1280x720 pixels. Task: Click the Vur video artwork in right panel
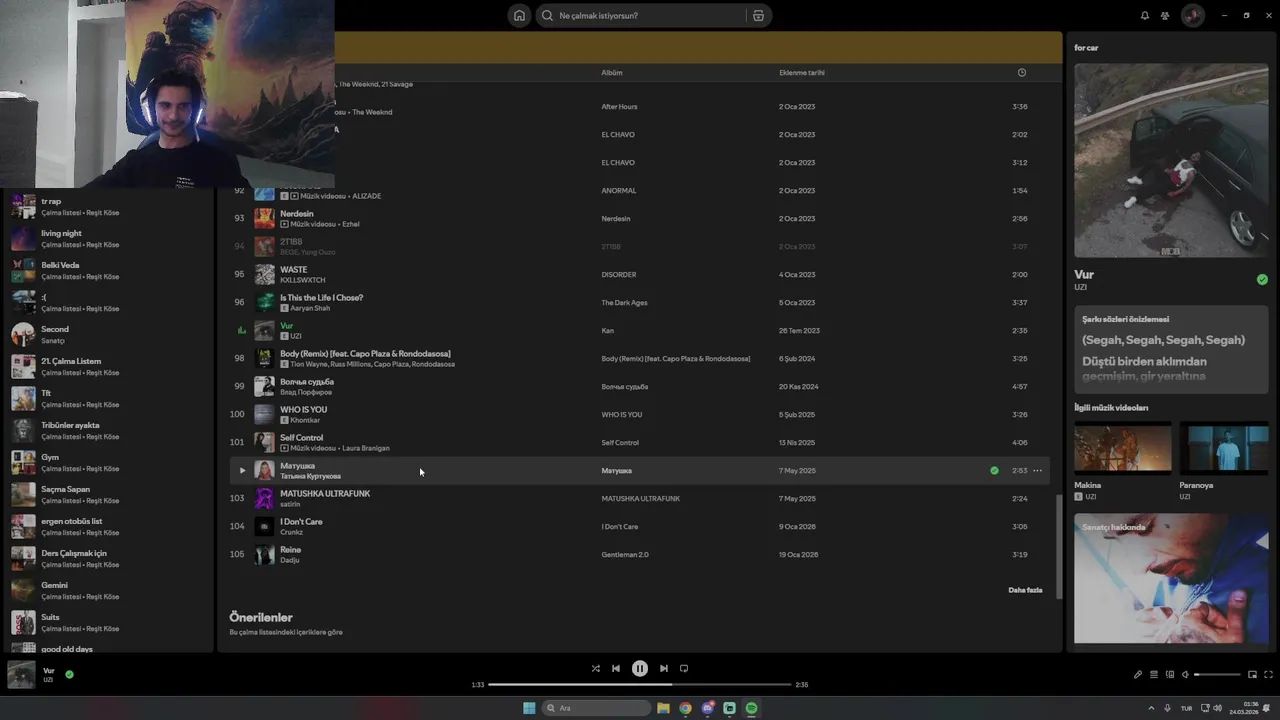tap(1171, 160)
